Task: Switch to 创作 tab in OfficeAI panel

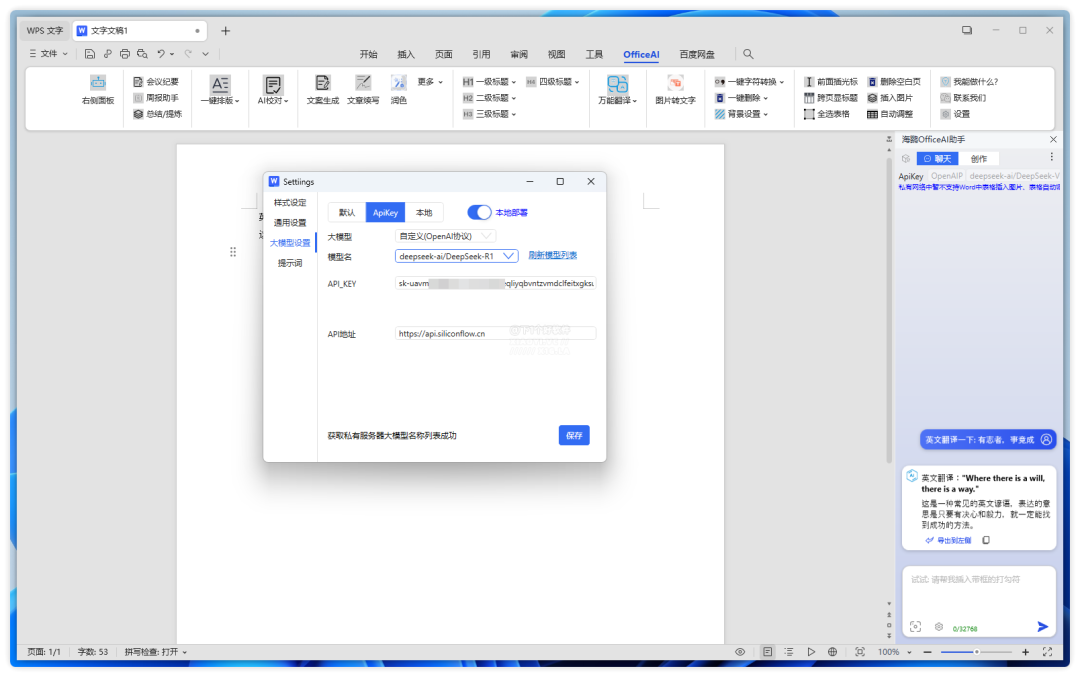Action: (x=979, y=158)
